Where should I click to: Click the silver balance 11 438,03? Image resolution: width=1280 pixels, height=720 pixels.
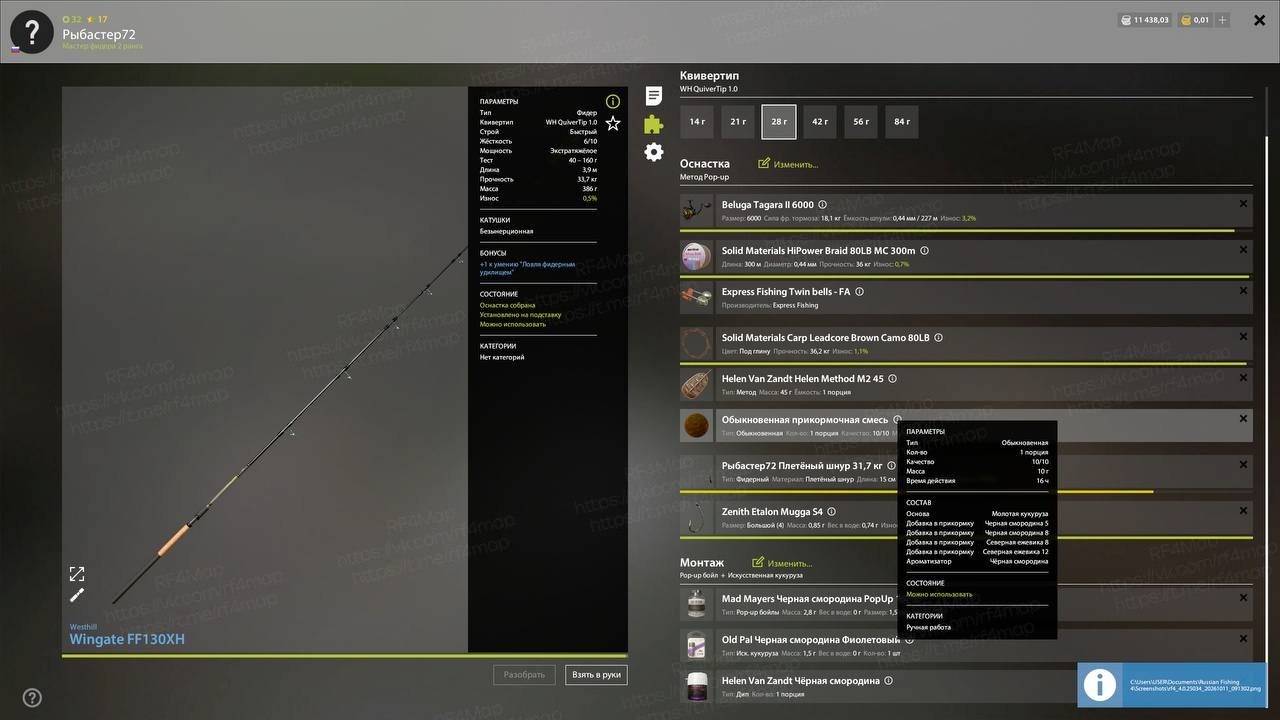pyautogui.click(x=1144, y=20)
